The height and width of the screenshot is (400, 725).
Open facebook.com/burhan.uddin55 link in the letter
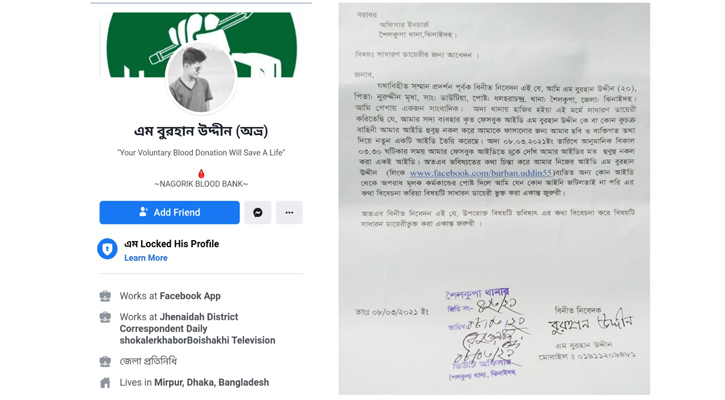(x=481, y=173)
